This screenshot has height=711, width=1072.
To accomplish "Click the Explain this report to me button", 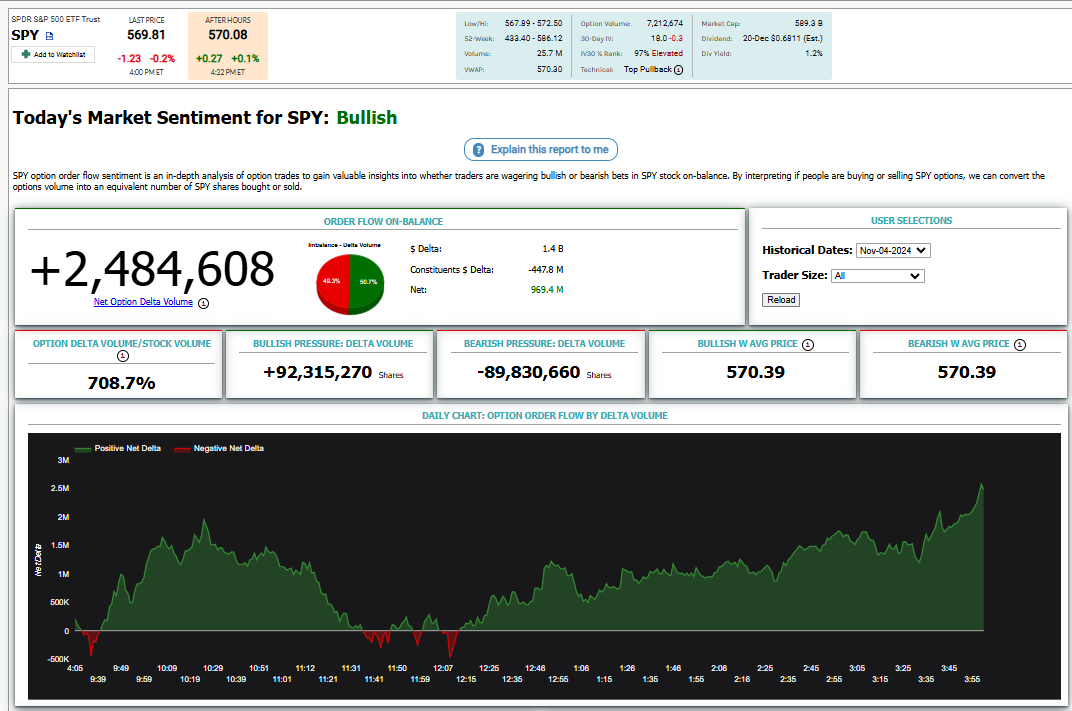I will click(541, 150).
